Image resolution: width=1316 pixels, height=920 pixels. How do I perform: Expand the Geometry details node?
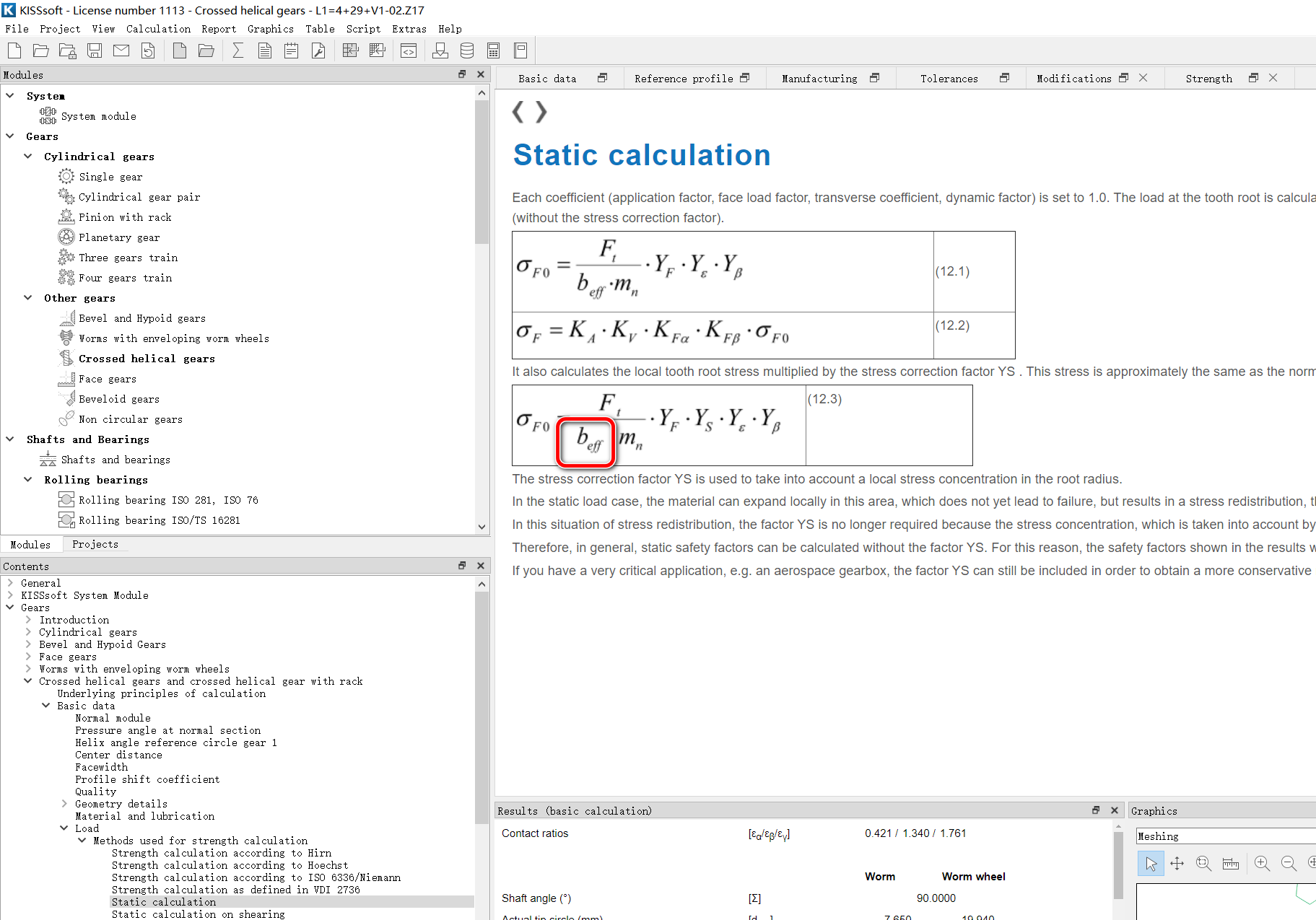(x=64, y=804)
